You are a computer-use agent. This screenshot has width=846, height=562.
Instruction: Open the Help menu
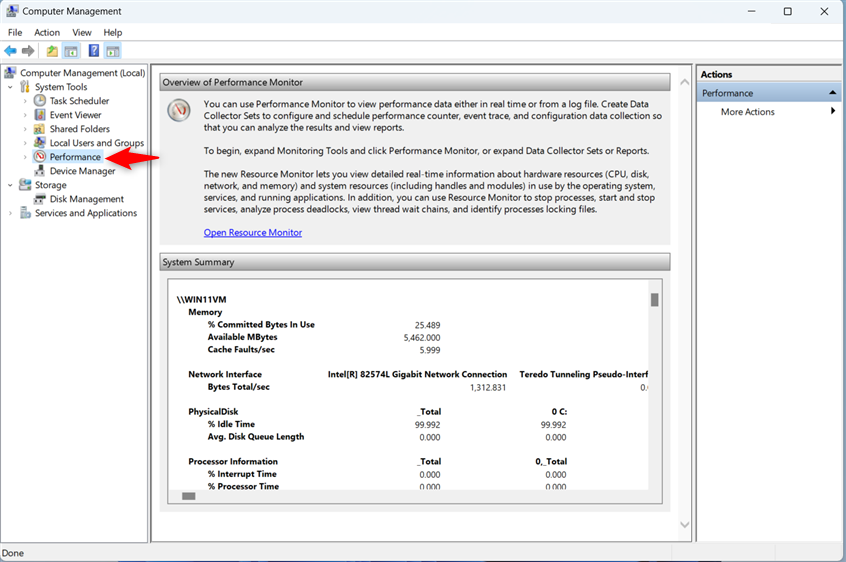[113, 32]
